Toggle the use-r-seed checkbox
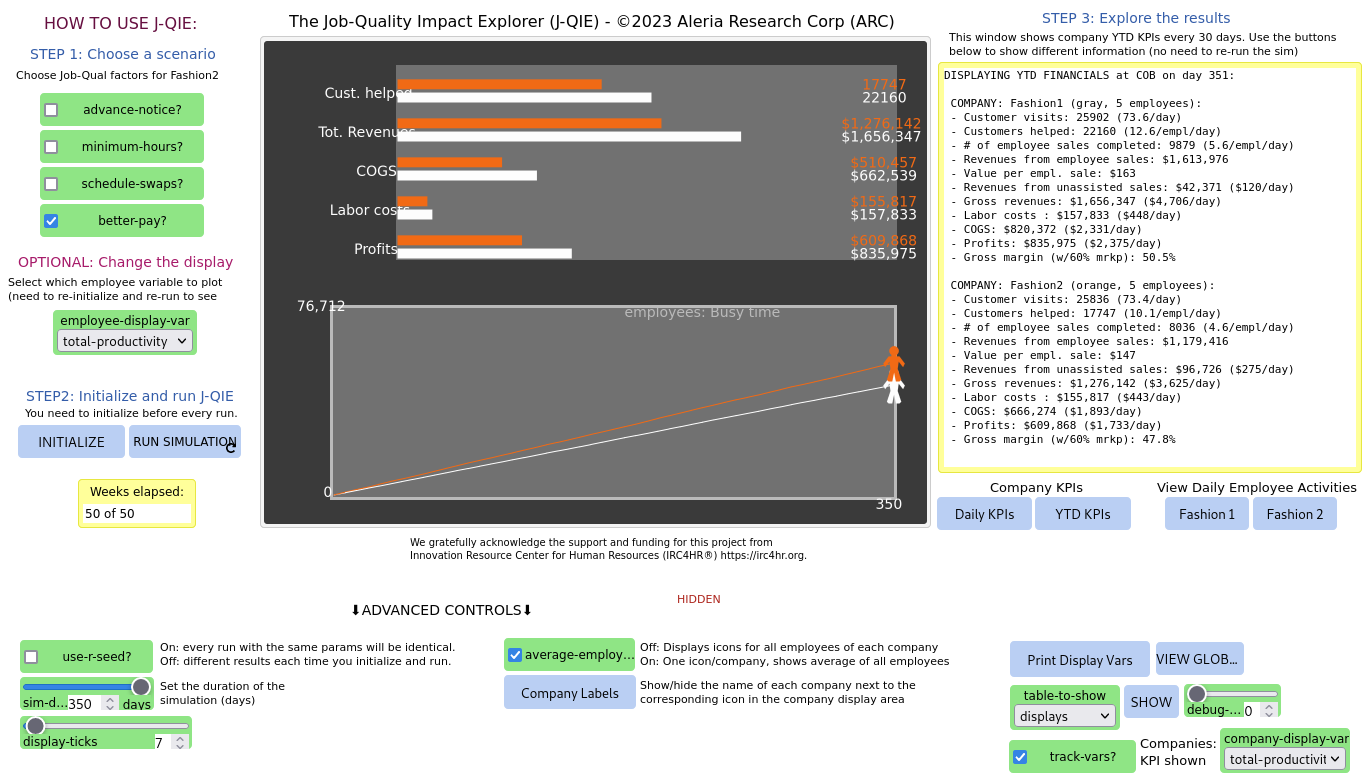Viewport: 1362px width, 773px height. 31,657
